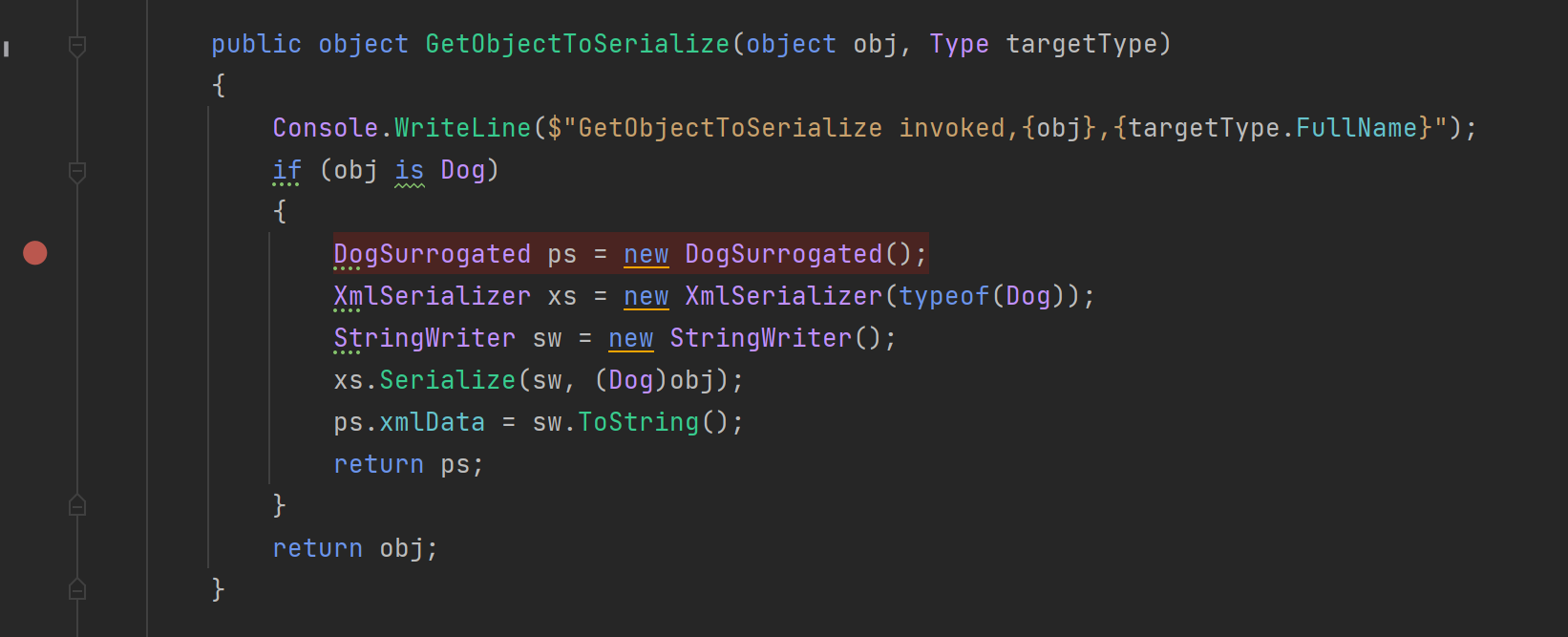The width and height of the screenshot is (1568, 637).
Task: Click the StringWriter type declaration
Action: (424, 338)
